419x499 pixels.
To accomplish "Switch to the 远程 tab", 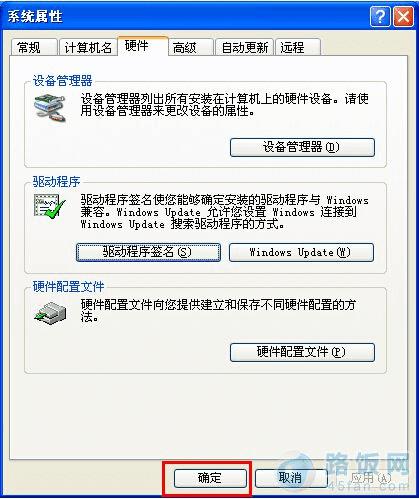I will 298,47.
